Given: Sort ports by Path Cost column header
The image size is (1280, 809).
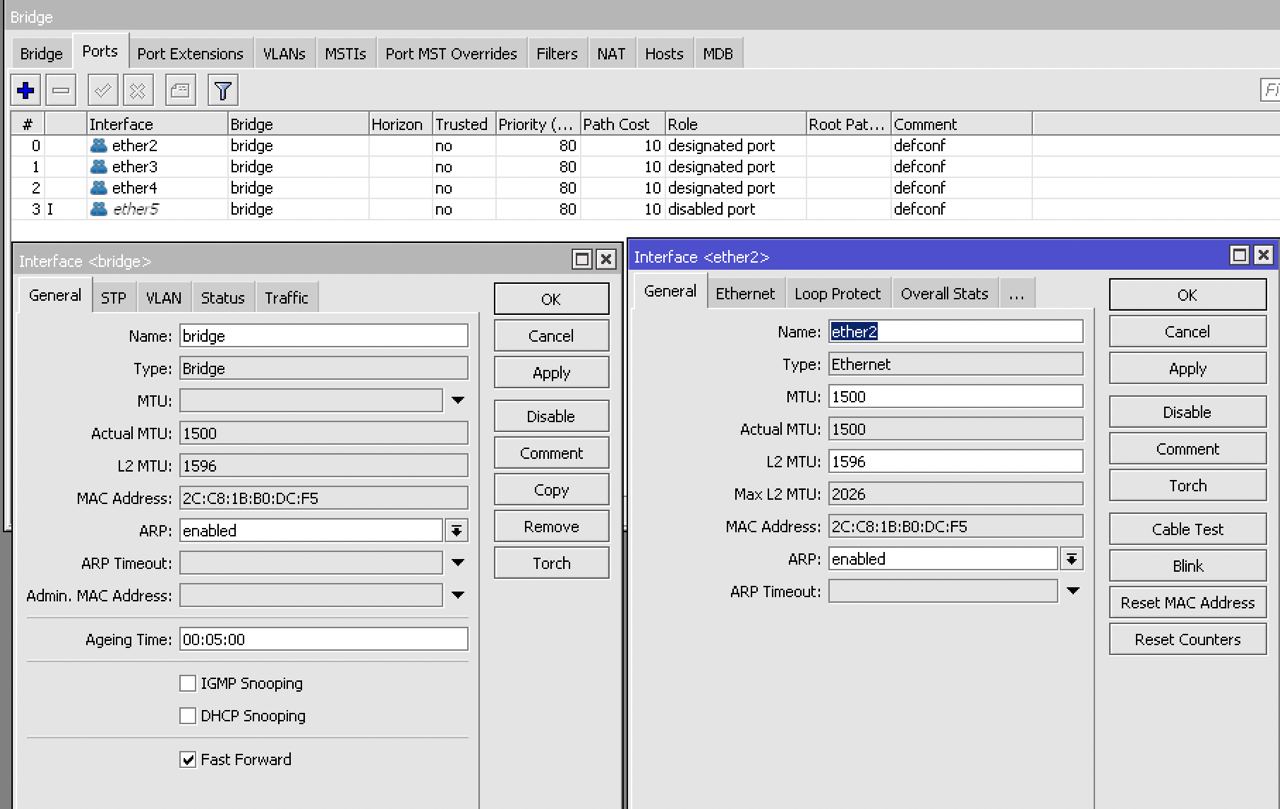Looking at the screenshot, I should coord(622,124).
